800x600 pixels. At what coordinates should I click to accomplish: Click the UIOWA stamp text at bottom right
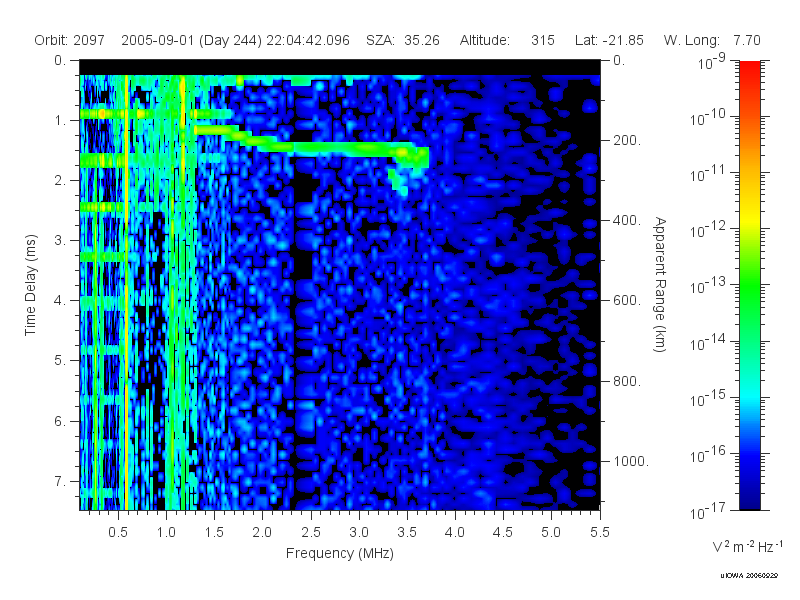tap(748, 576)
